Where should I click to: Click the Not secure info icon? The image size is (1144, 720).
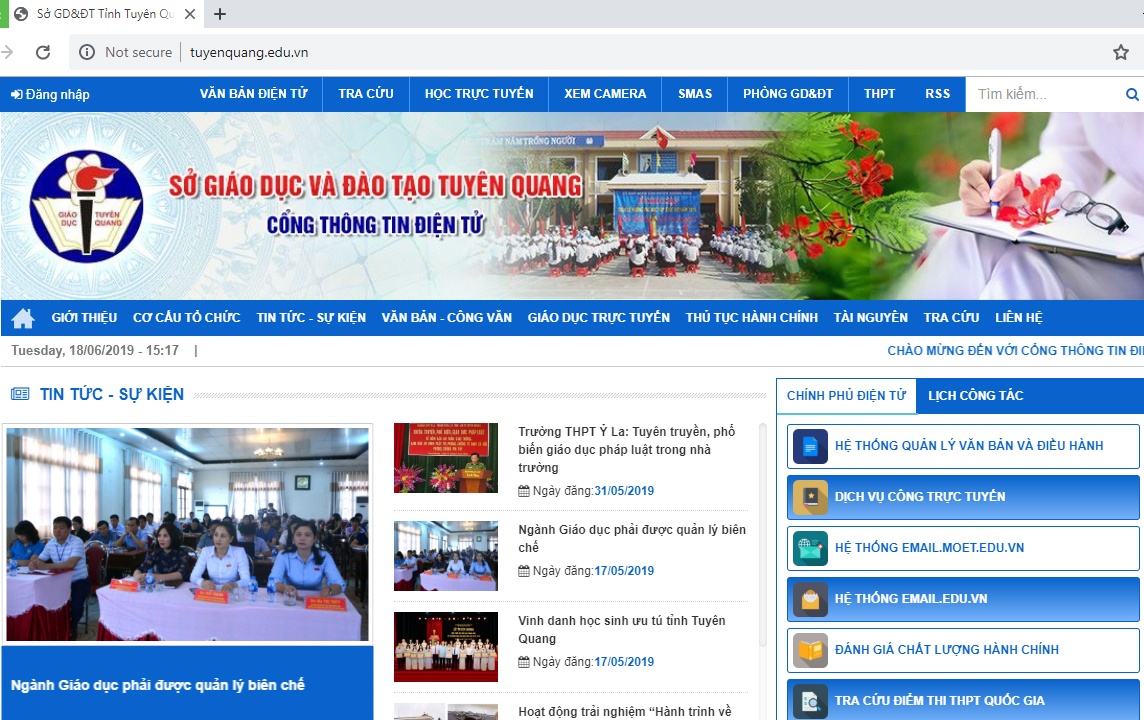click(89, 52)
